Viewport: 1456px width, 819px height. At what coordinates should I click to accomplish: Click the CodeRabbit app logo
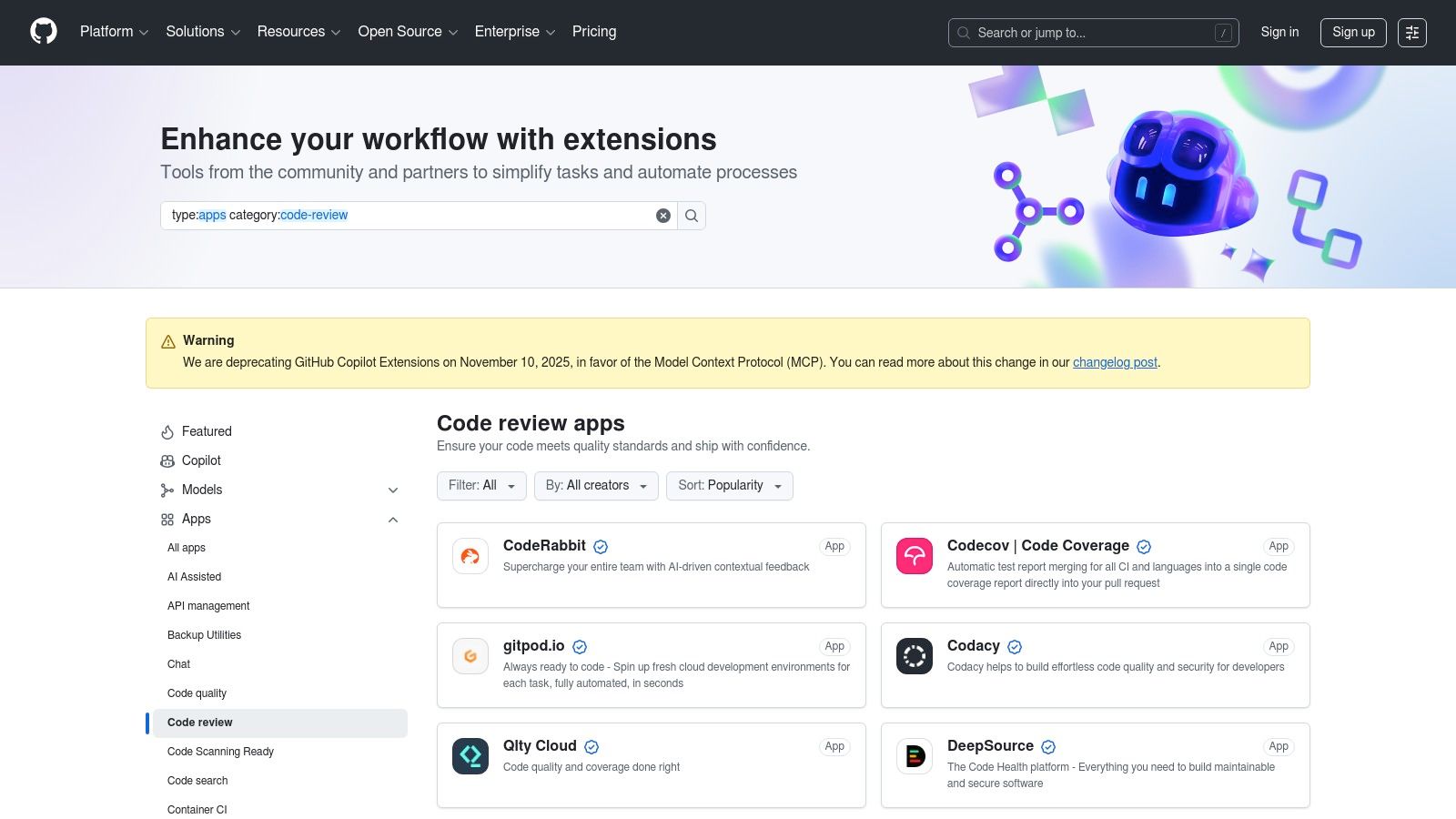(470, 556)
